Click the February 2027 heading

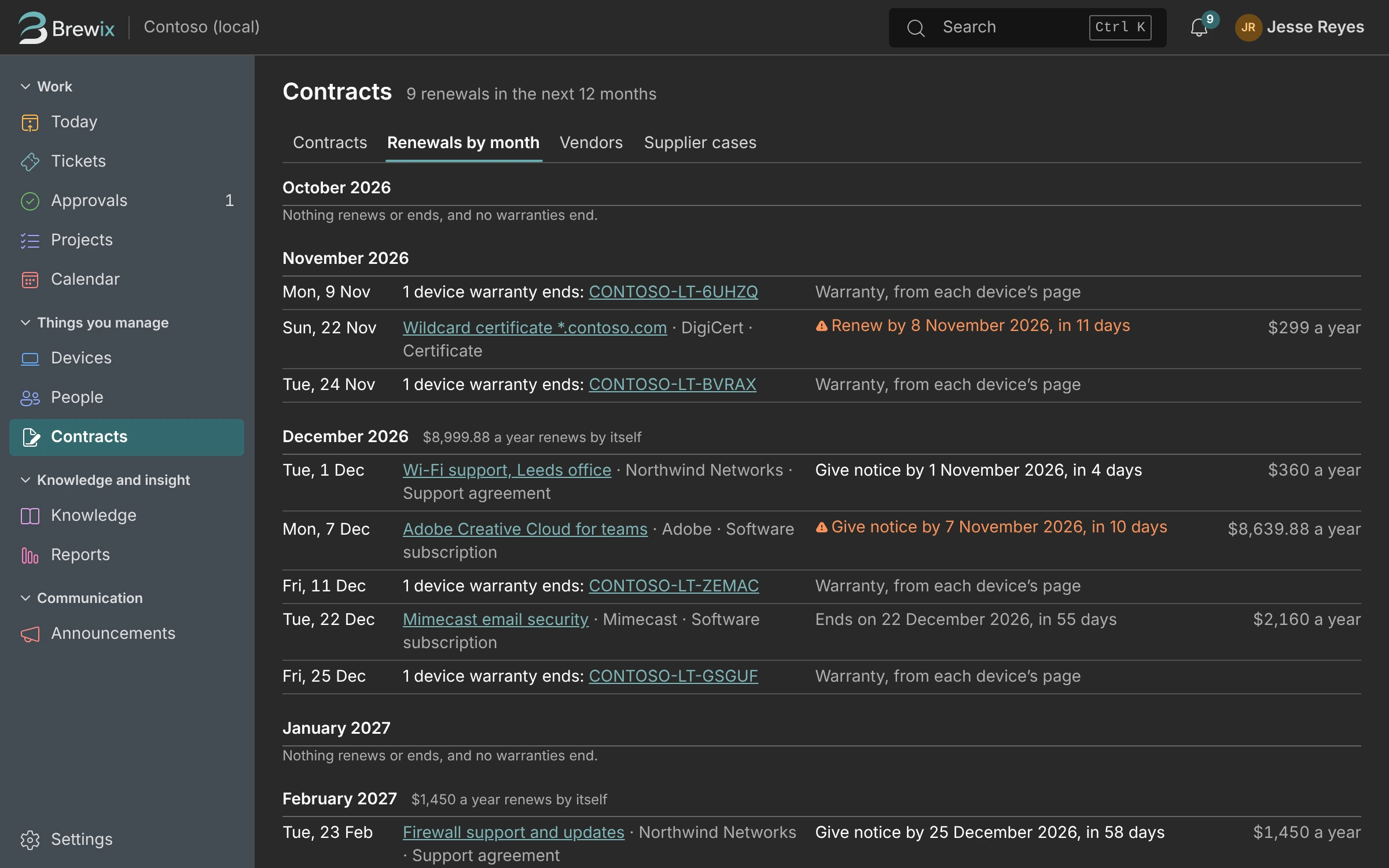pos(340,799)
